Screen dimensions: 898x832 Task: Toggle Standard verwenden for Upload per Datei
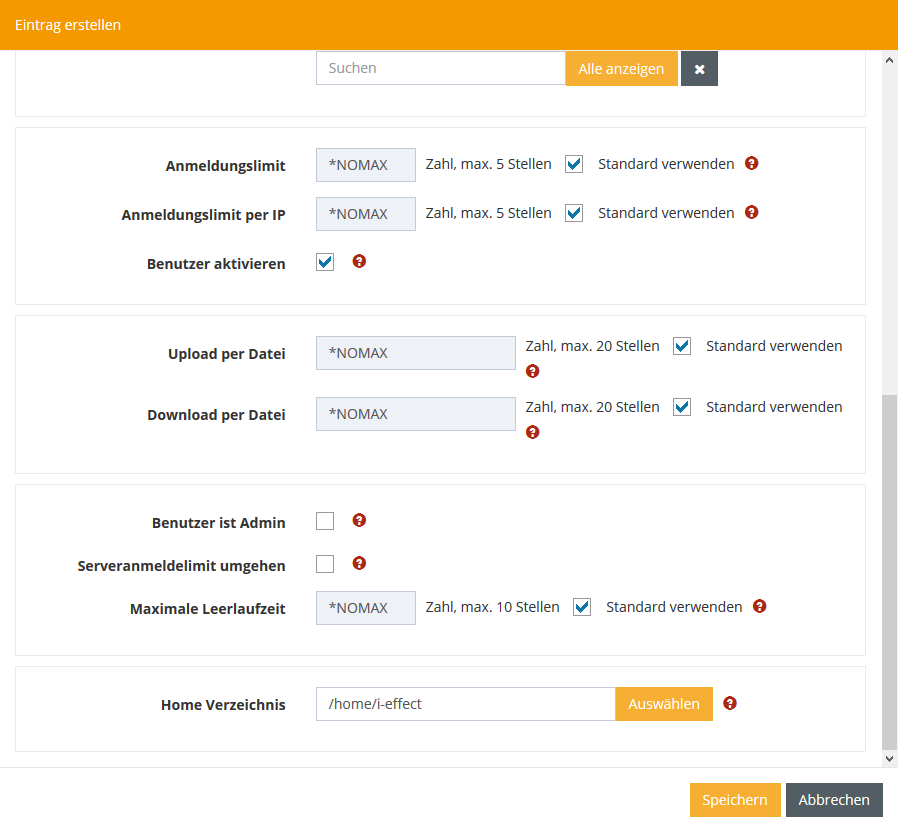682,347
